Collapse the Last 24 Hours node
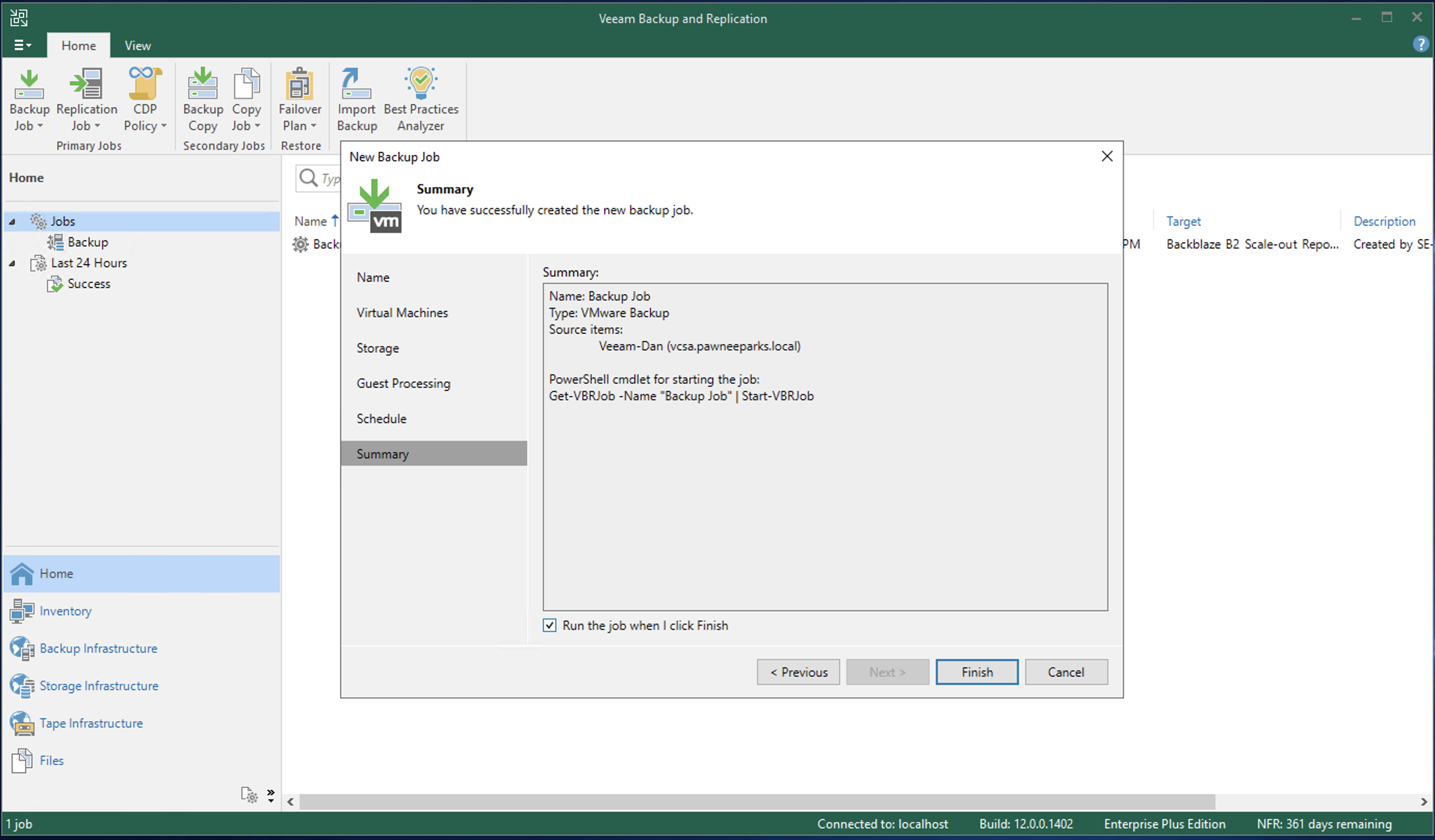 point(12,263)
